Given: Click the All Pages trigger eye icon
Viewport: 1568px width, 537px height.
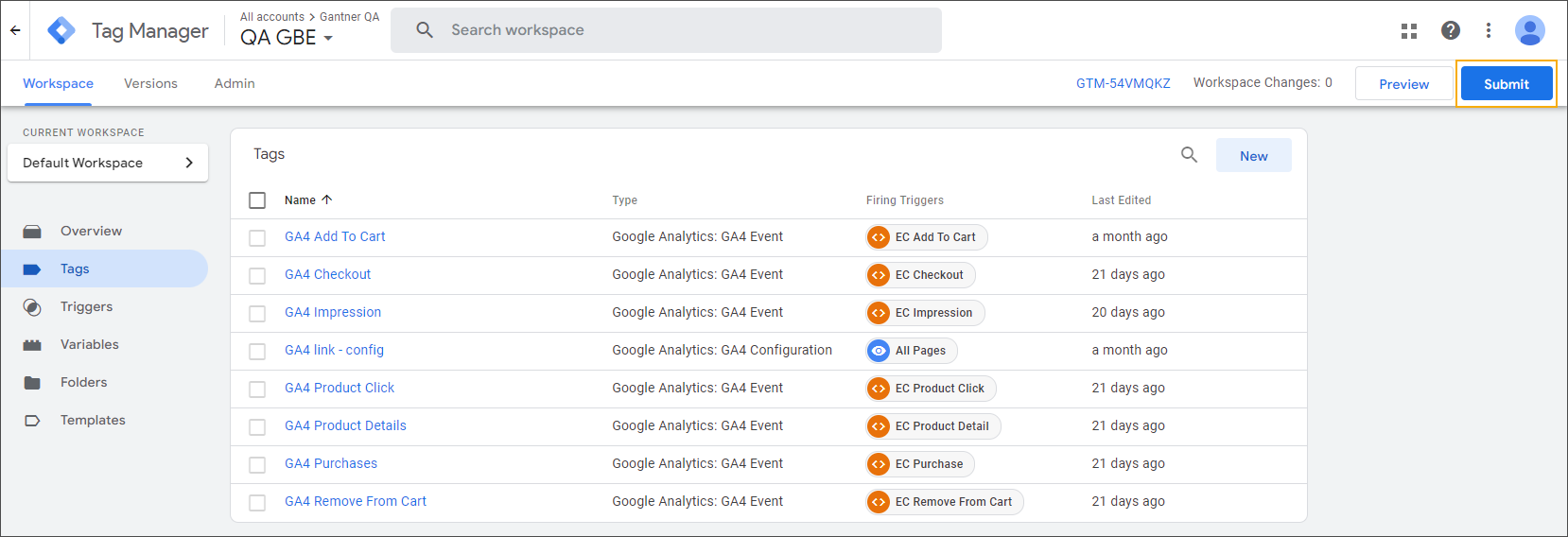Looking at the screenshot, I should [879, 351].
